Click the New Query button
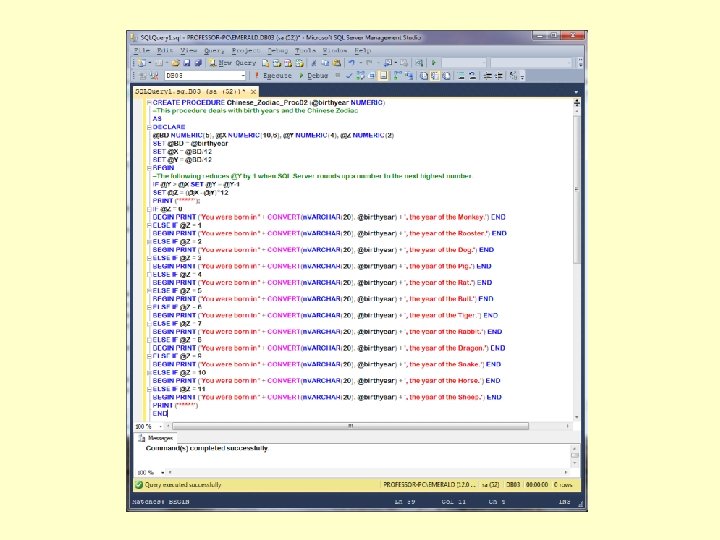This screenshot has height=540, width=720. (x=232, y=62)
